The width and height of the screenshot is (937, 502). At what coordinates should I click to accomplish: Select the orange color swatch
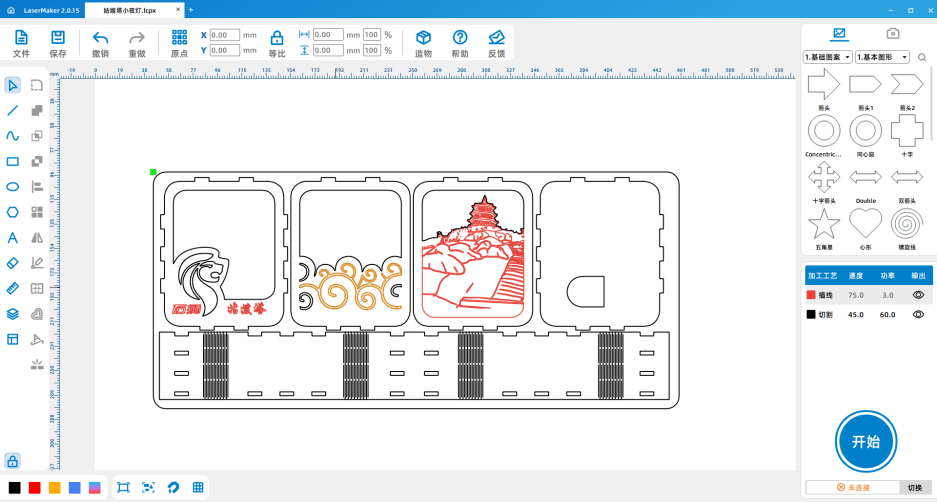(x=55, y=487)
